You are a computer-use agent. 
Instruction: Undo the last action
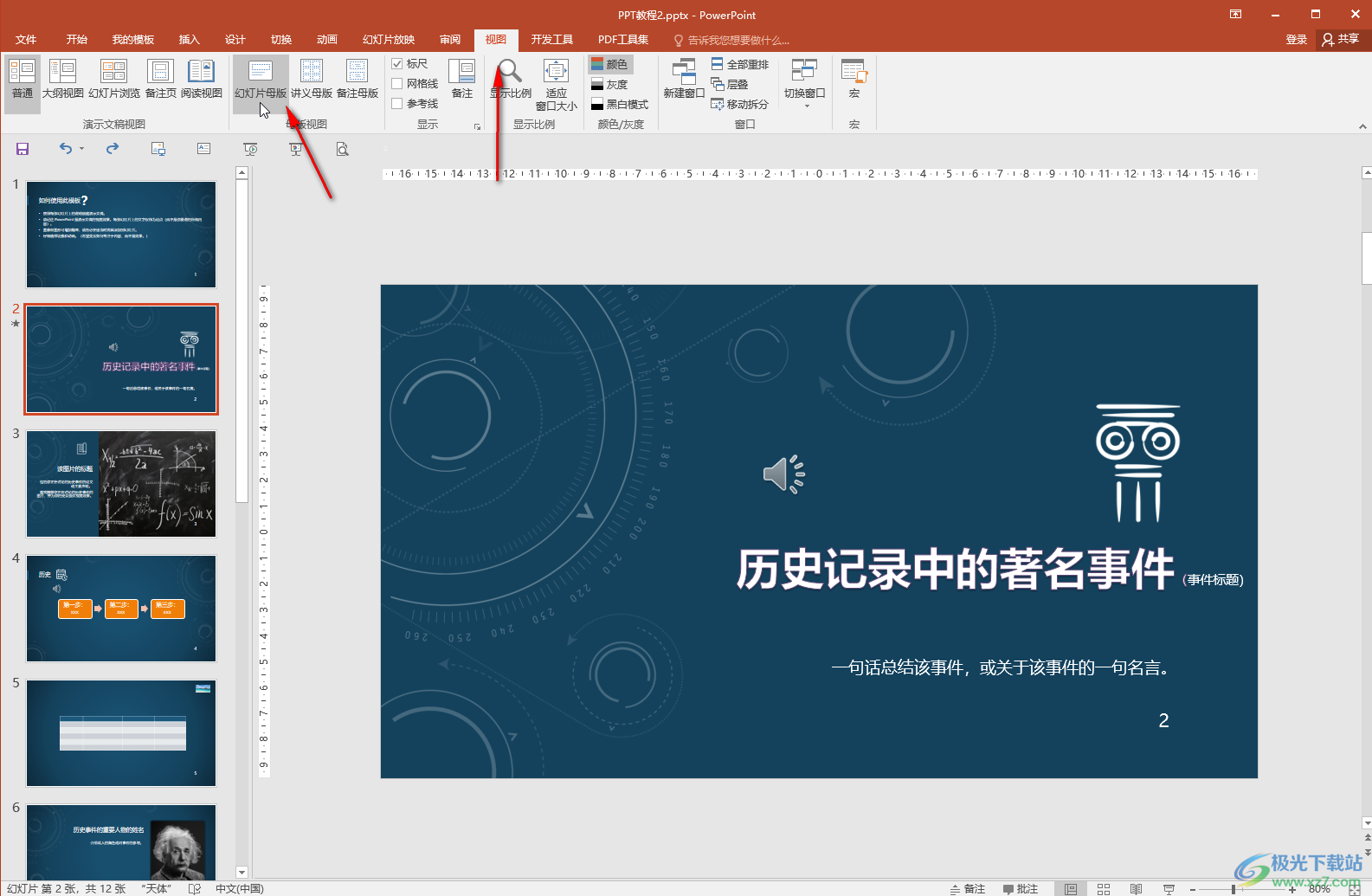coord(66,149)
